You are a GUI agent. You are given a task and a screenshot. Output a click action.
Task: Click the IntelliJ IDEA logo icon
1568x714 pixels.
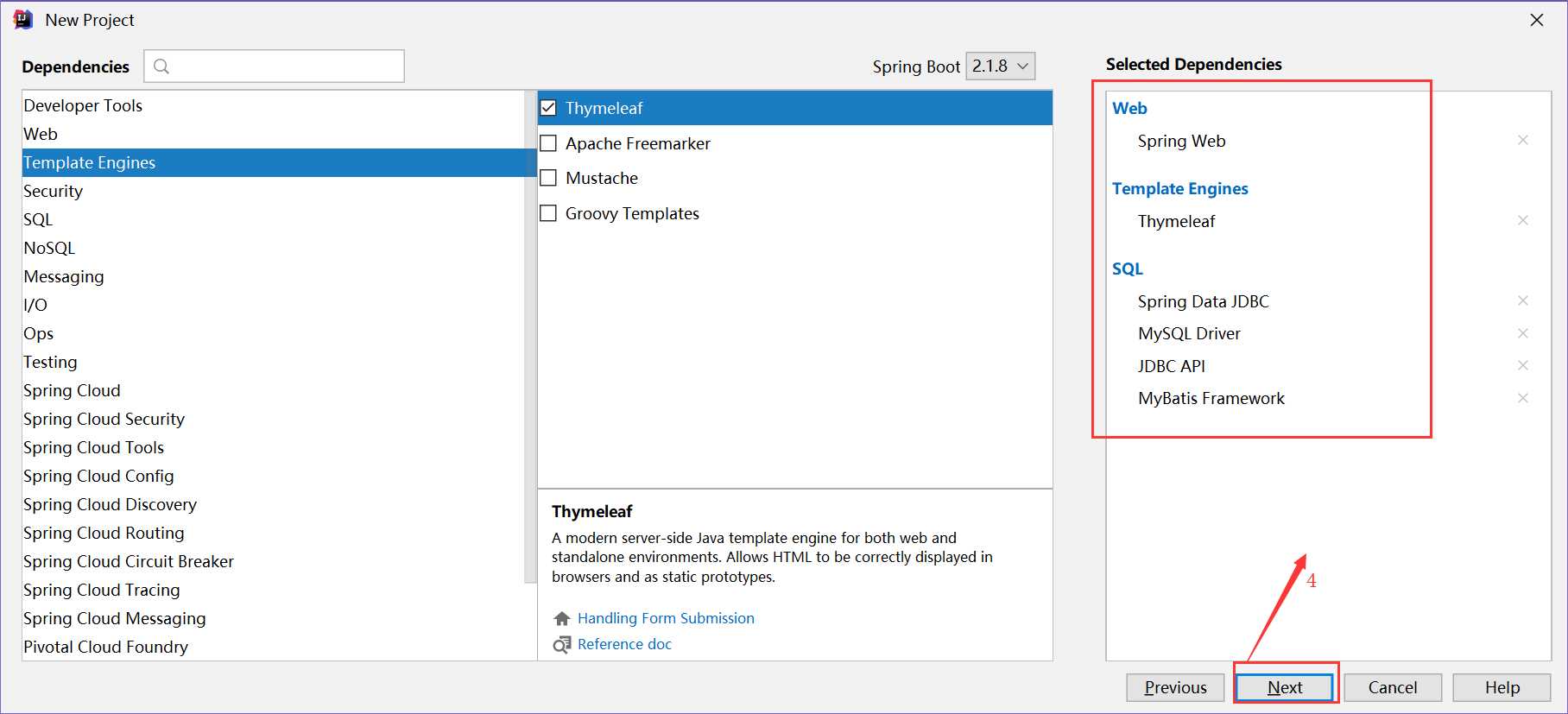23,20
